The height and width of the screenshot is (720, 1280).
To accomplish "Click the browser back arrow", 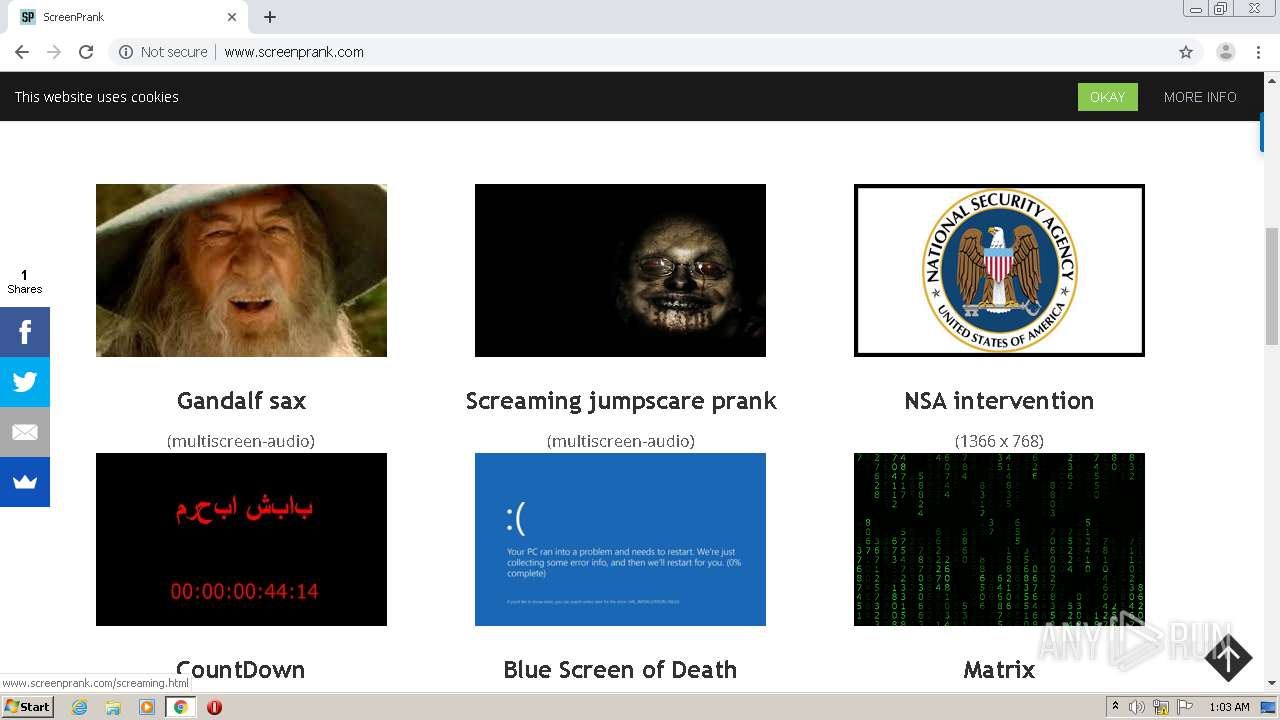I will point(22,52).
